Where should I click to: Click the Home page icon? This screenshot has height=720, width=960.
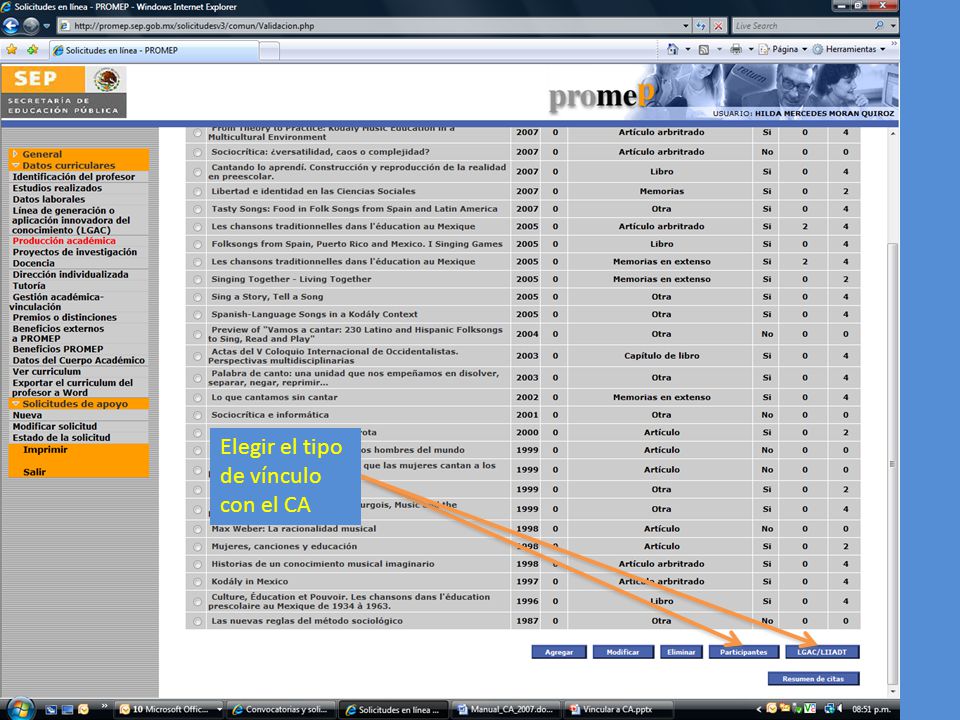(x=672, y=49)
